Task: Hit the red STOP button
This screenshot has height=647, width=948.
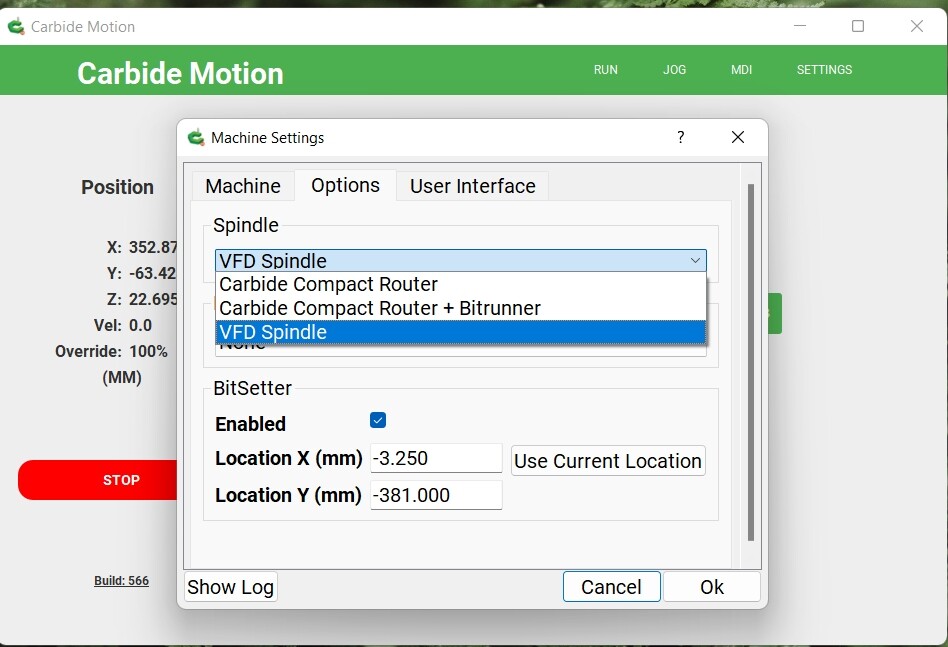Action: coord(99,480)
